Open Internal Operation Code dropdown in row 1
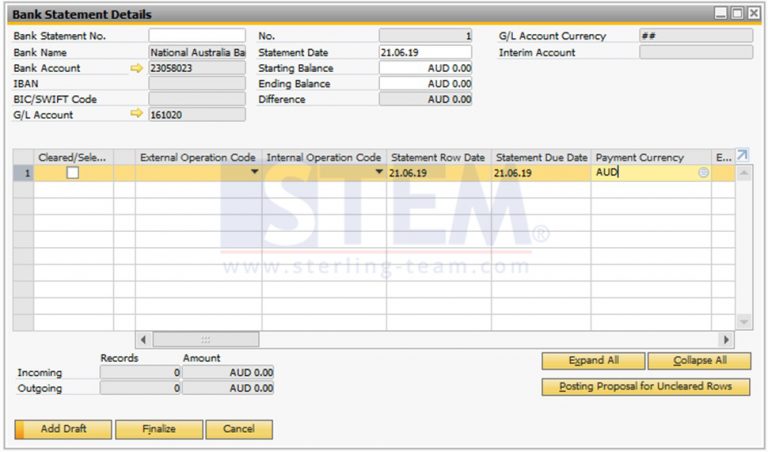The width and height of the screenshot is (768, 452). [x=379, y=172]
